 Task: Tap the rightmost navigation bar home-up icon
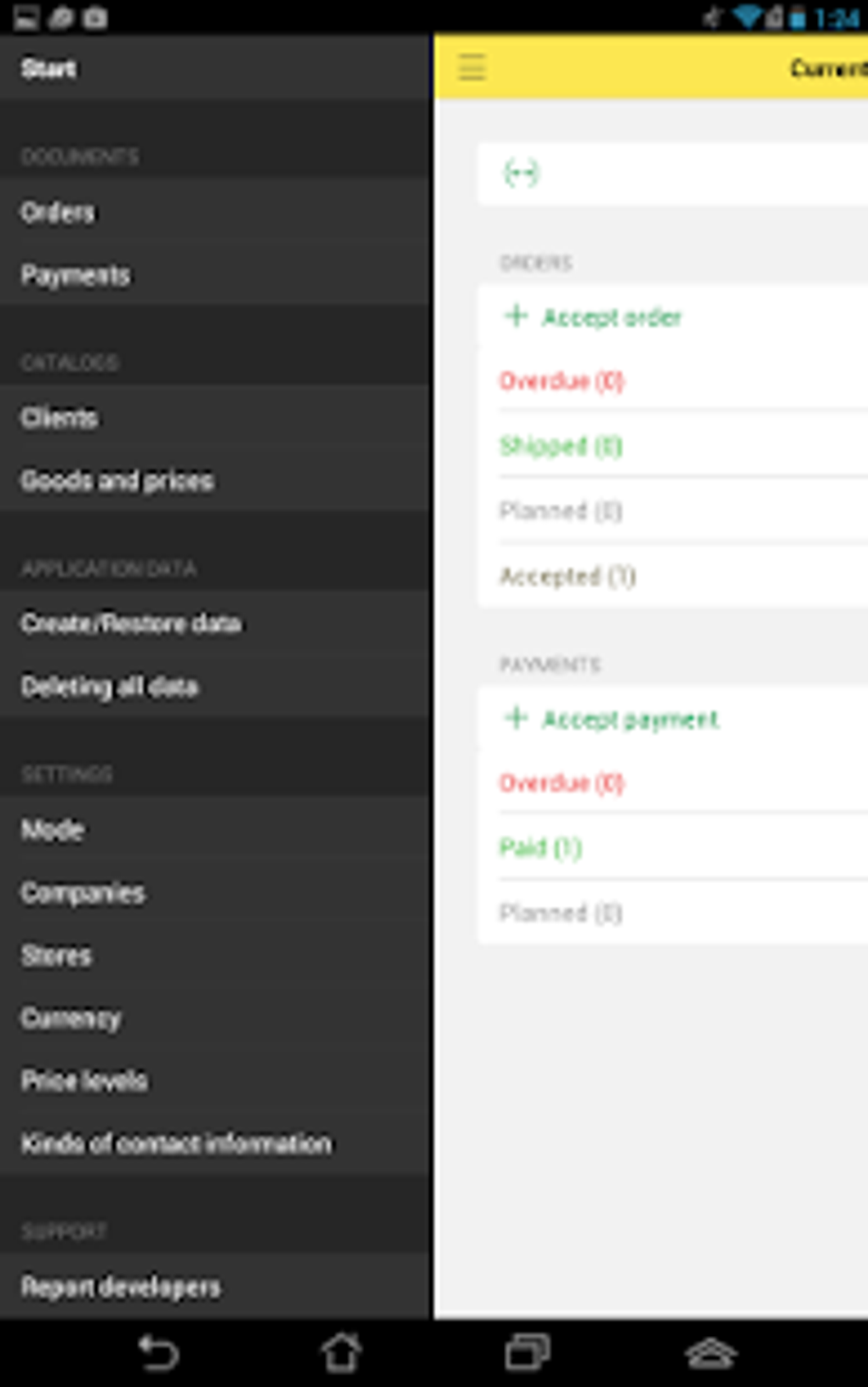coord(711,1353)
